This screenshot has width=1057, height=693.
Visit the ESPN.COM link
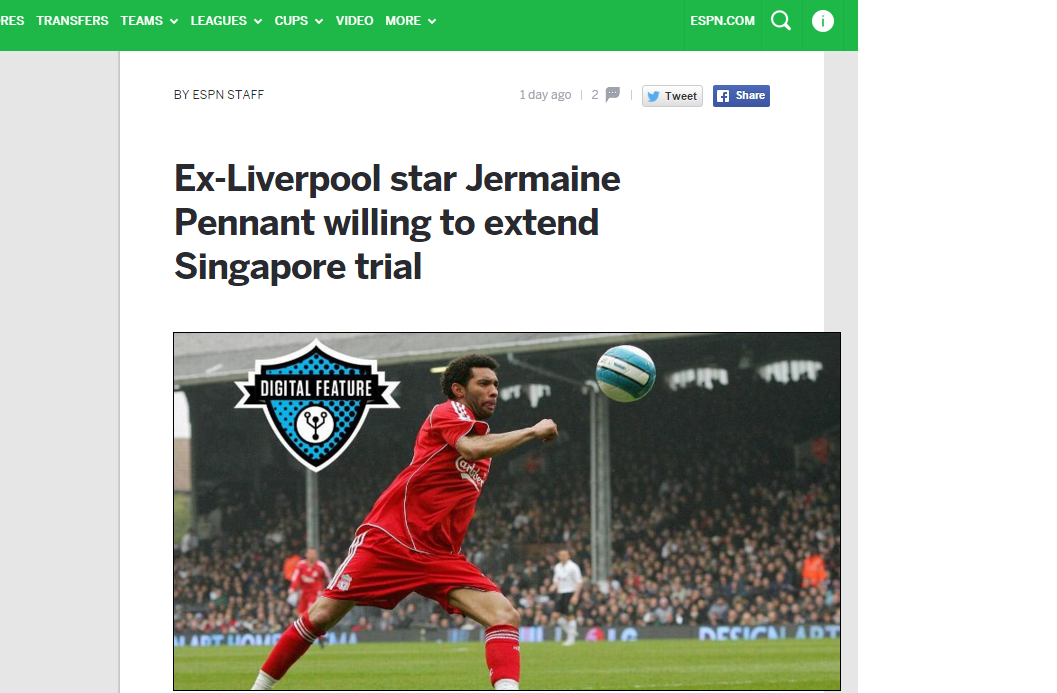pyautogui.click(x=722, y=21)
